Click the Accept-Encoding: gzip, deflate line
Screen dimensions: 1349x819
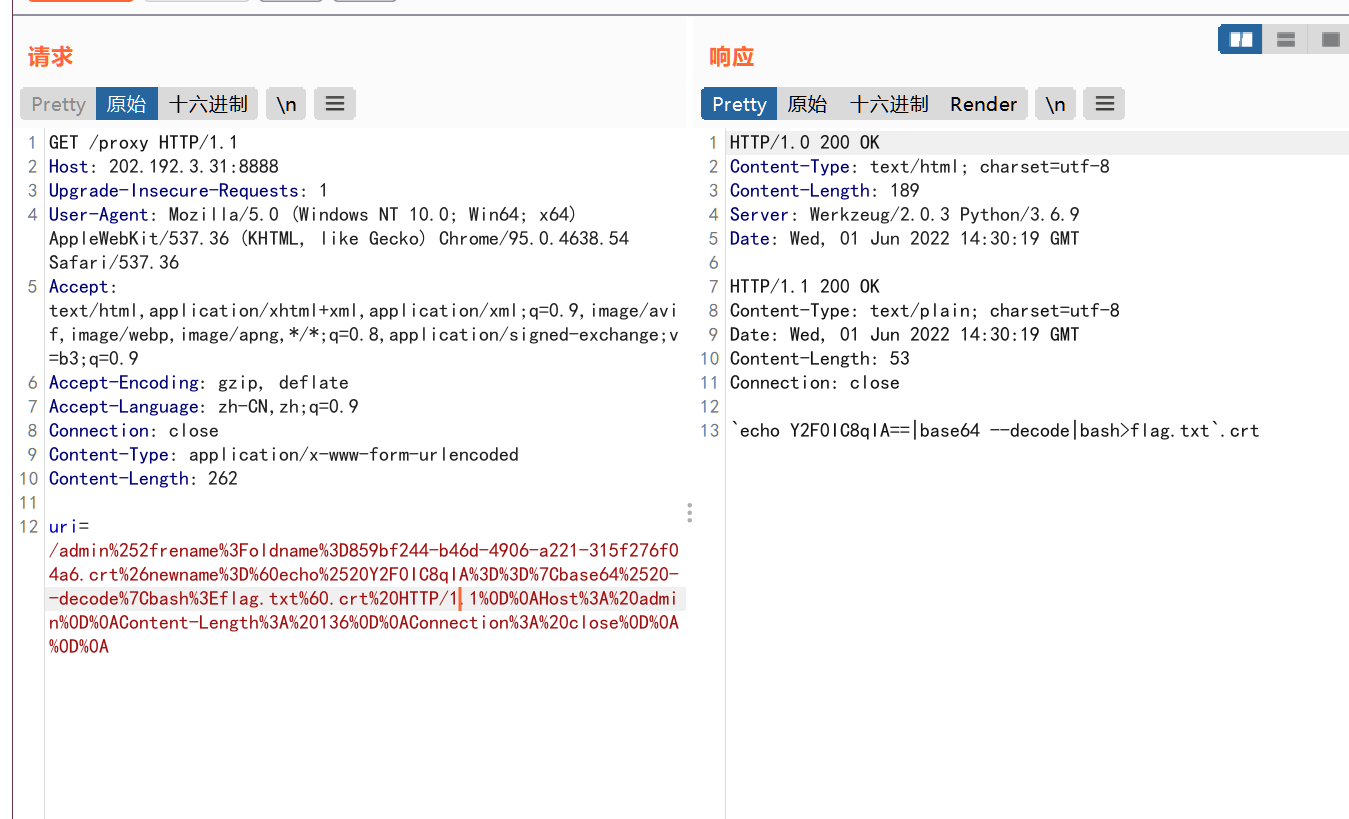(x=199, y=383)
